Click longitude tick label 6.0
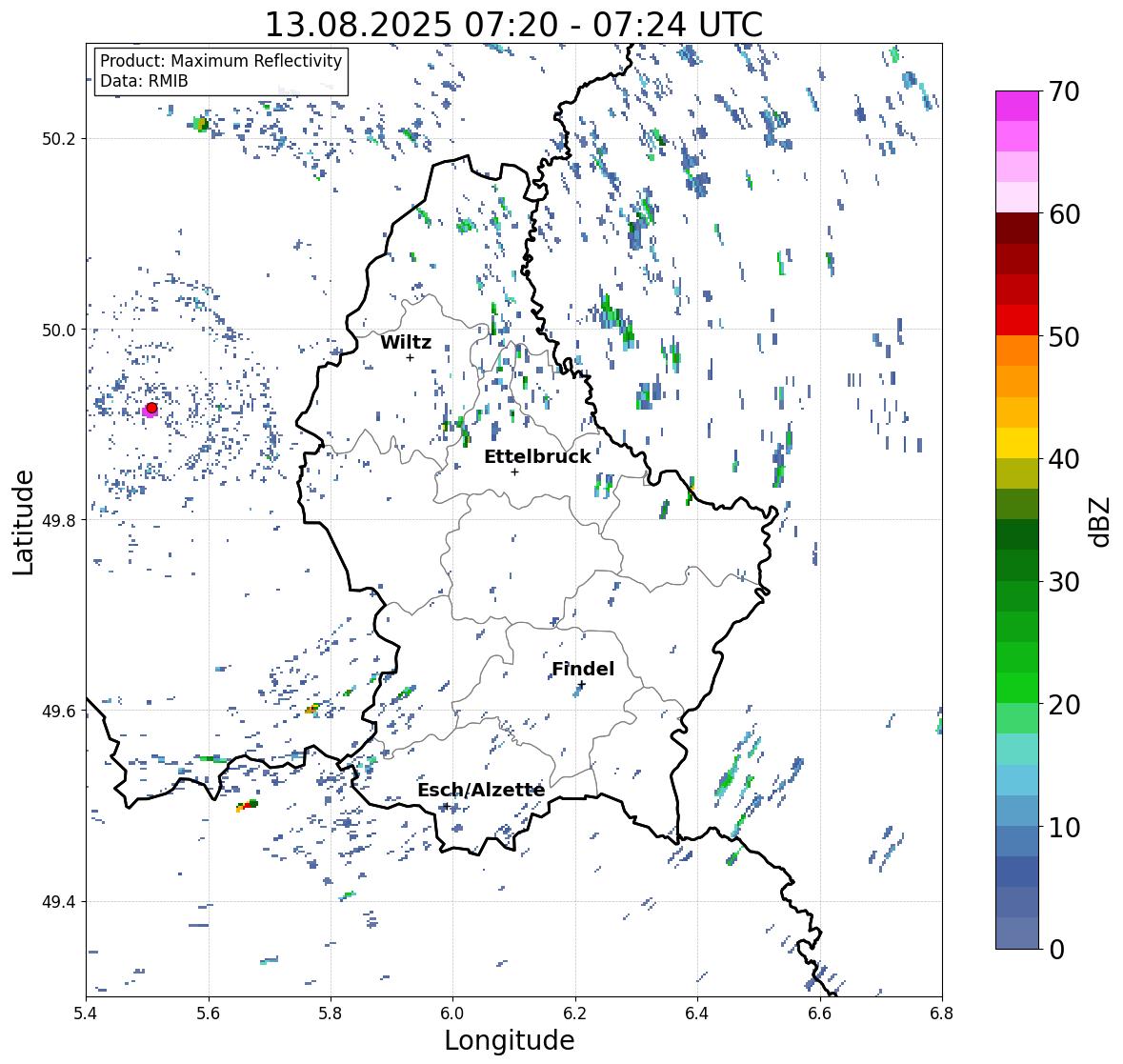Viewport: 1123px width, 1064px height. tap(452, 1014)
